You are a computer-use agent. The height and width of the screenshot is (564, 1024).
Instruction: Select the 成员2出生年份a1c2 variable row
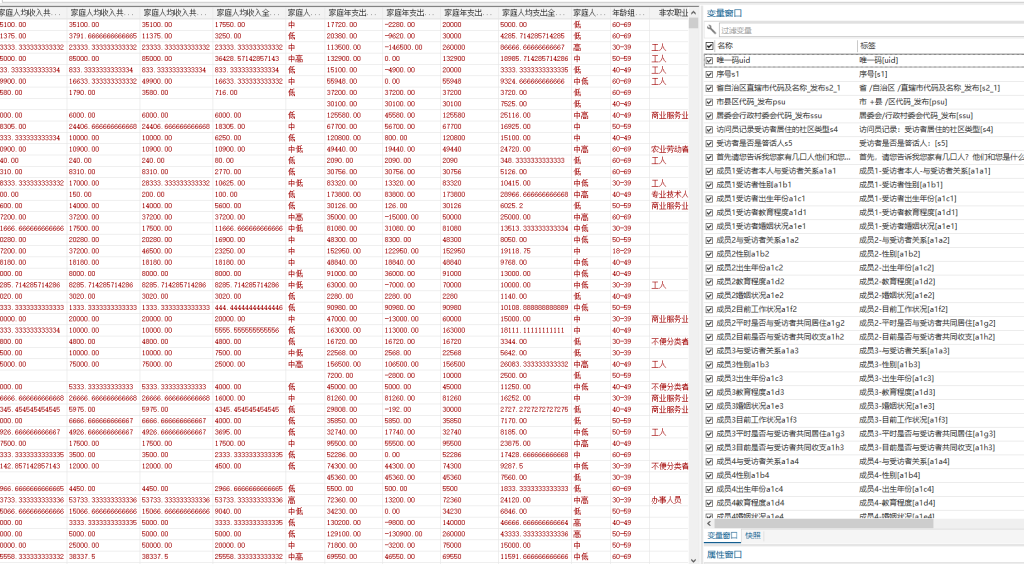tap(865, 268)
